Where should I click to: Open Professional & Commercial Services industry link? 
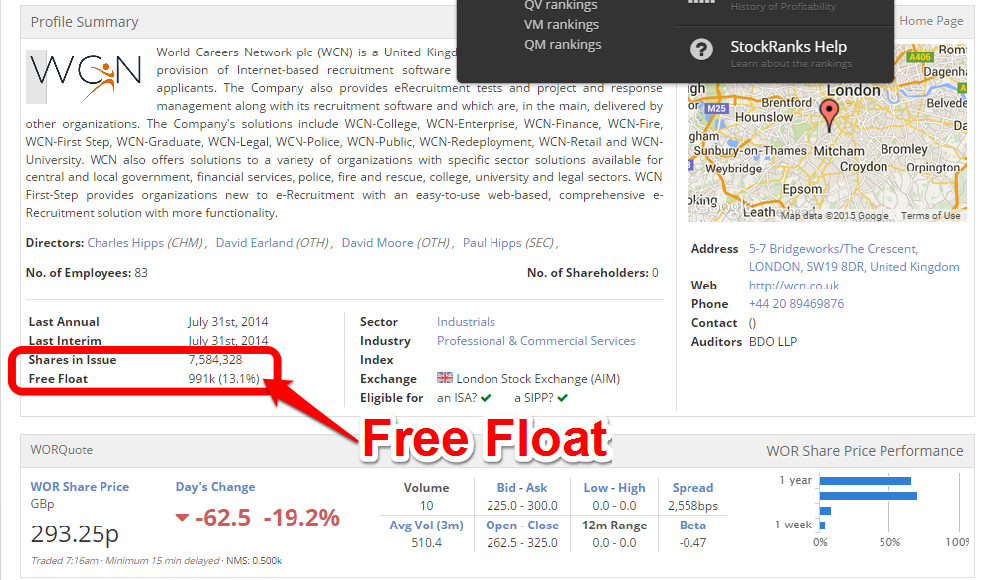coord(536,340)
